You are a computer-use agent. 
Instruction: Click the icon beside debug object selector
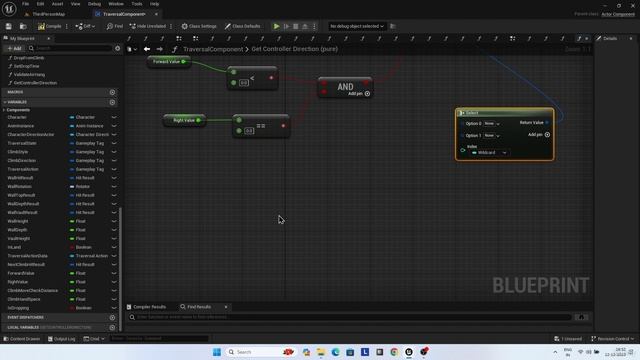(x=393, y=26)
